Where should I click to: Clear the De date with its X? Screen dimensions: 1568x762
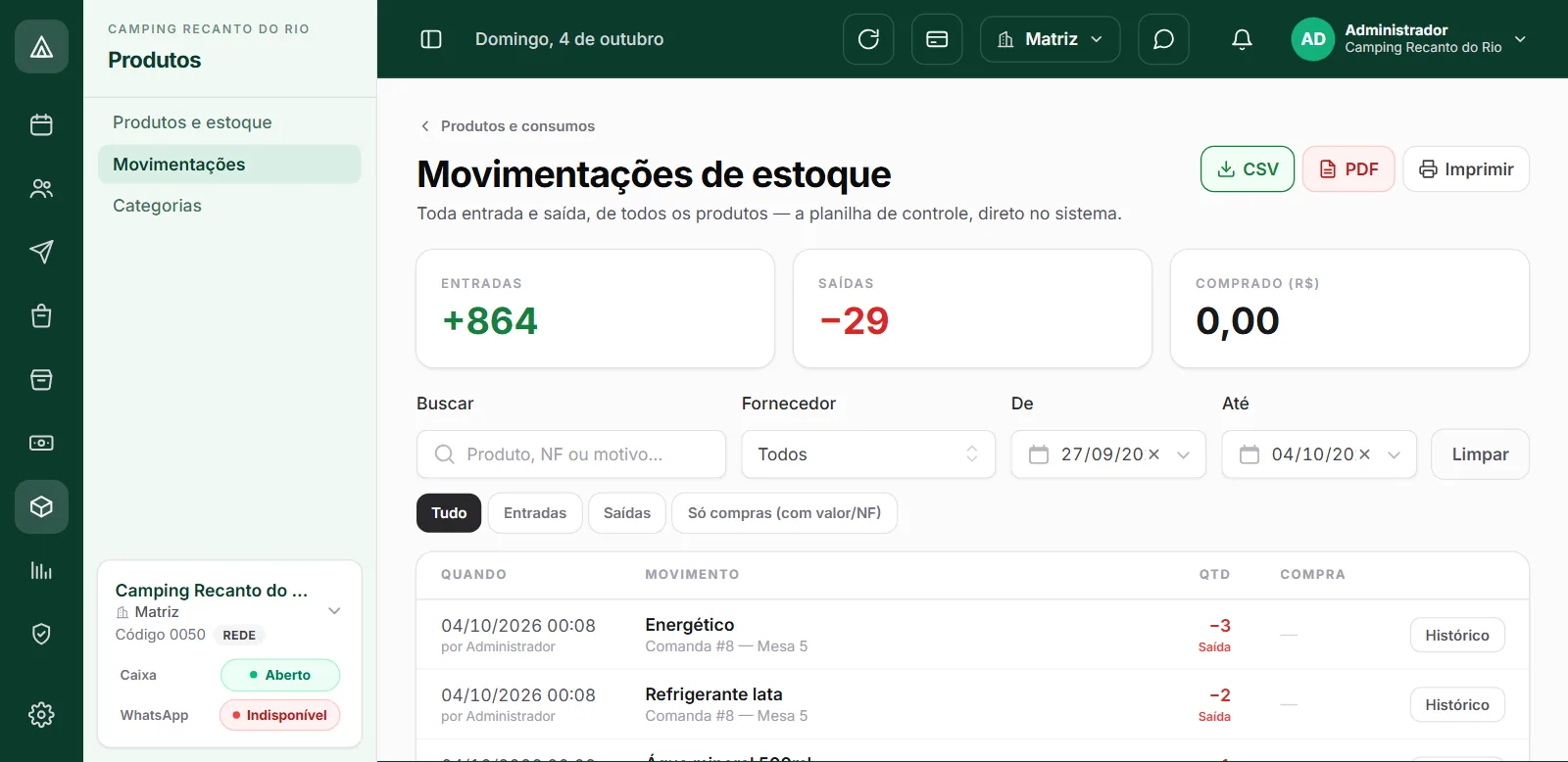[1153, 454]
